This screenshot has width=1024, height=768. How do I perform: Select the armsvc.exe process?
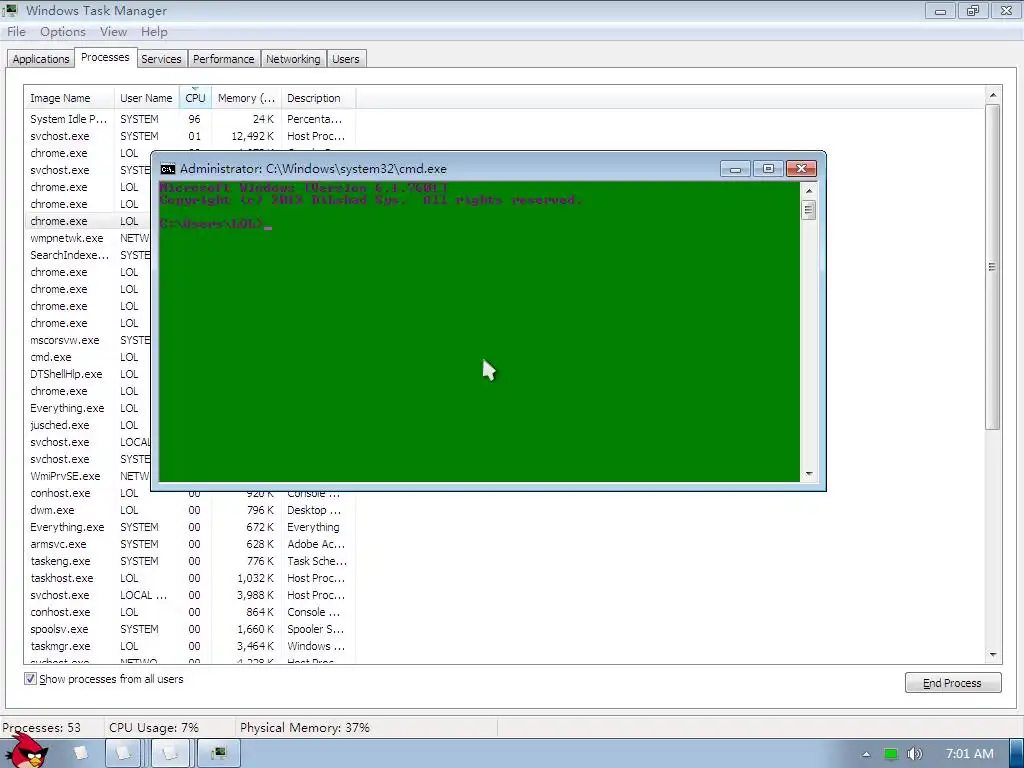click(190, 544)
